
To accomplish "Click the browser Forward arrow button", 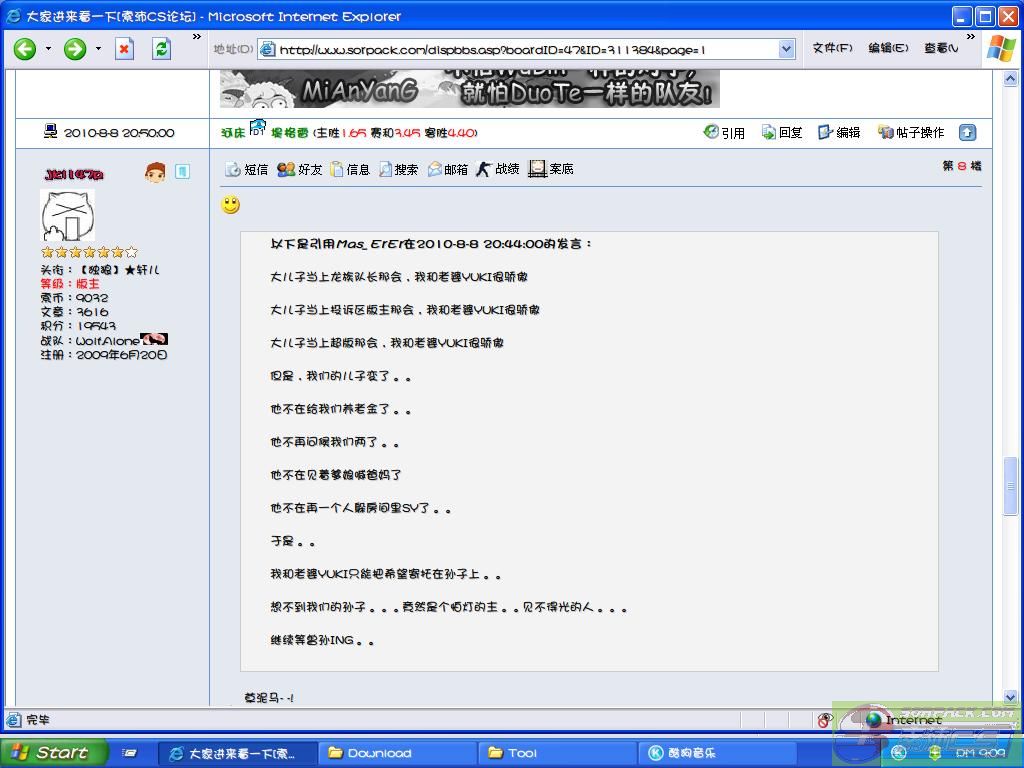I will point(75,49).
